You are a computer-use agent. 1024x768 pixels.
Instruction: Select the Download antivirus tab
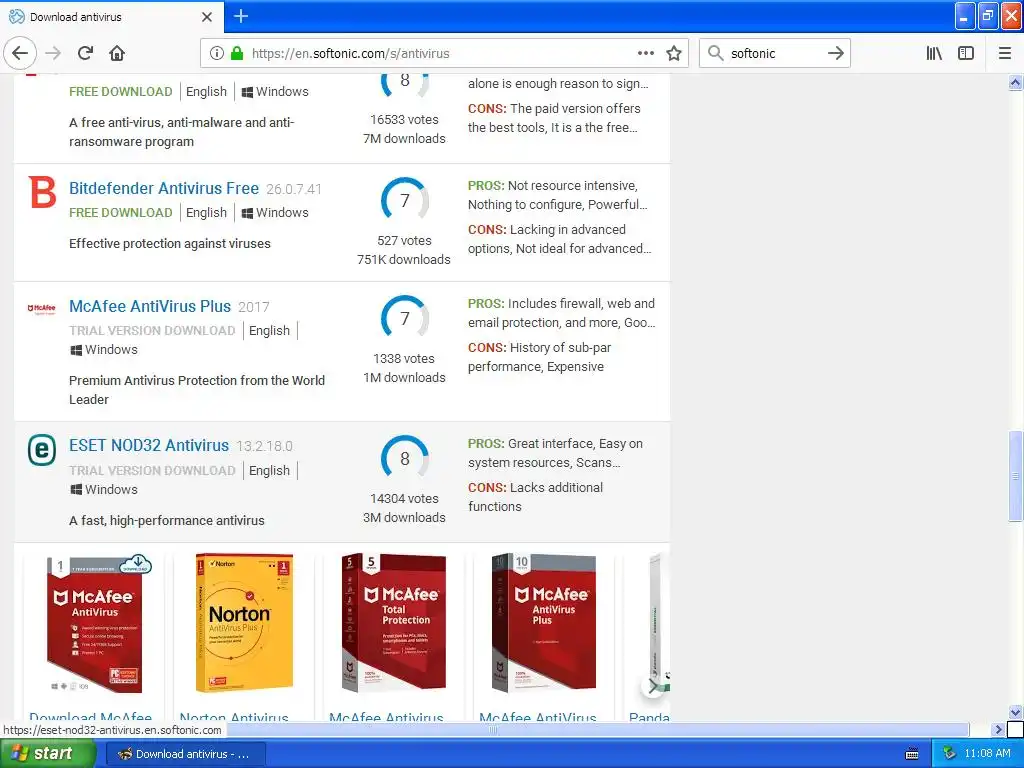pyautogui.click(x=112, y=17)
